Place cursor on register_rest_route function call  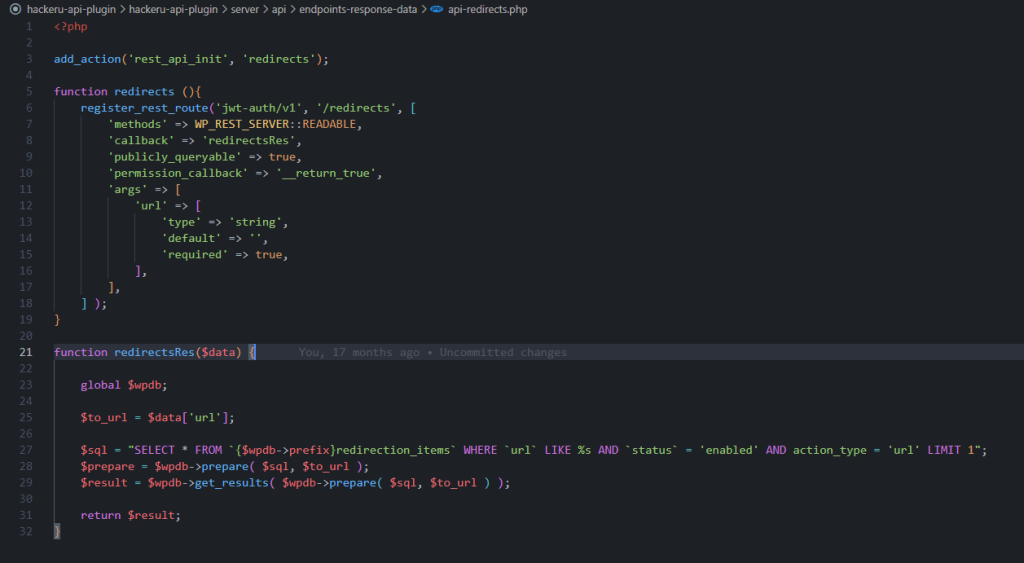click(x=141, y=107)
